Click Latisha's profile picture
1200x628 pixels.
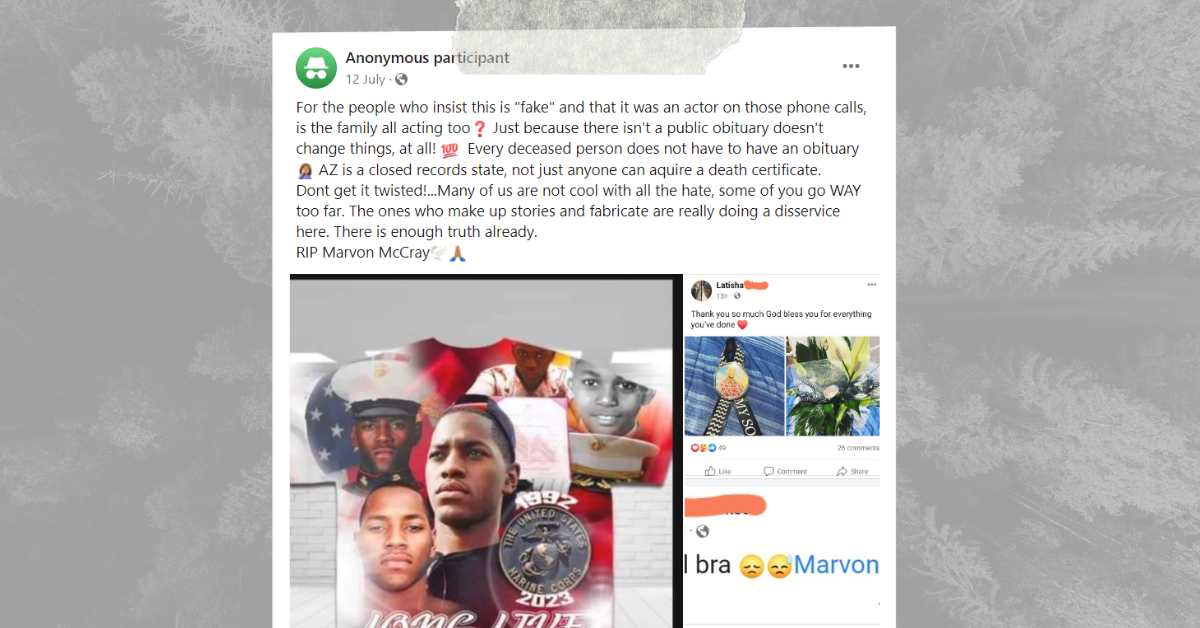click(x=701, y=290)
